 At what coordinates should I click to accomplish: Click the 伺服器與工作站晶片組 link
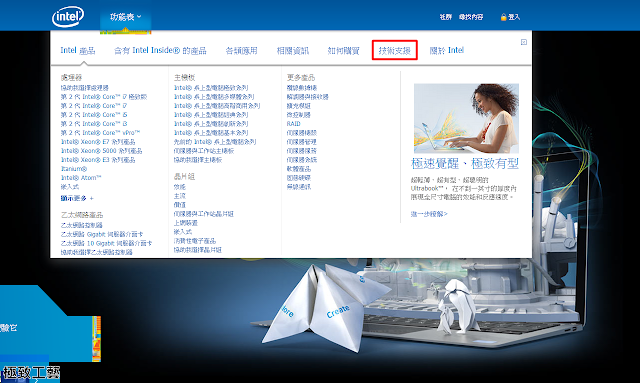tap(204, 214)
